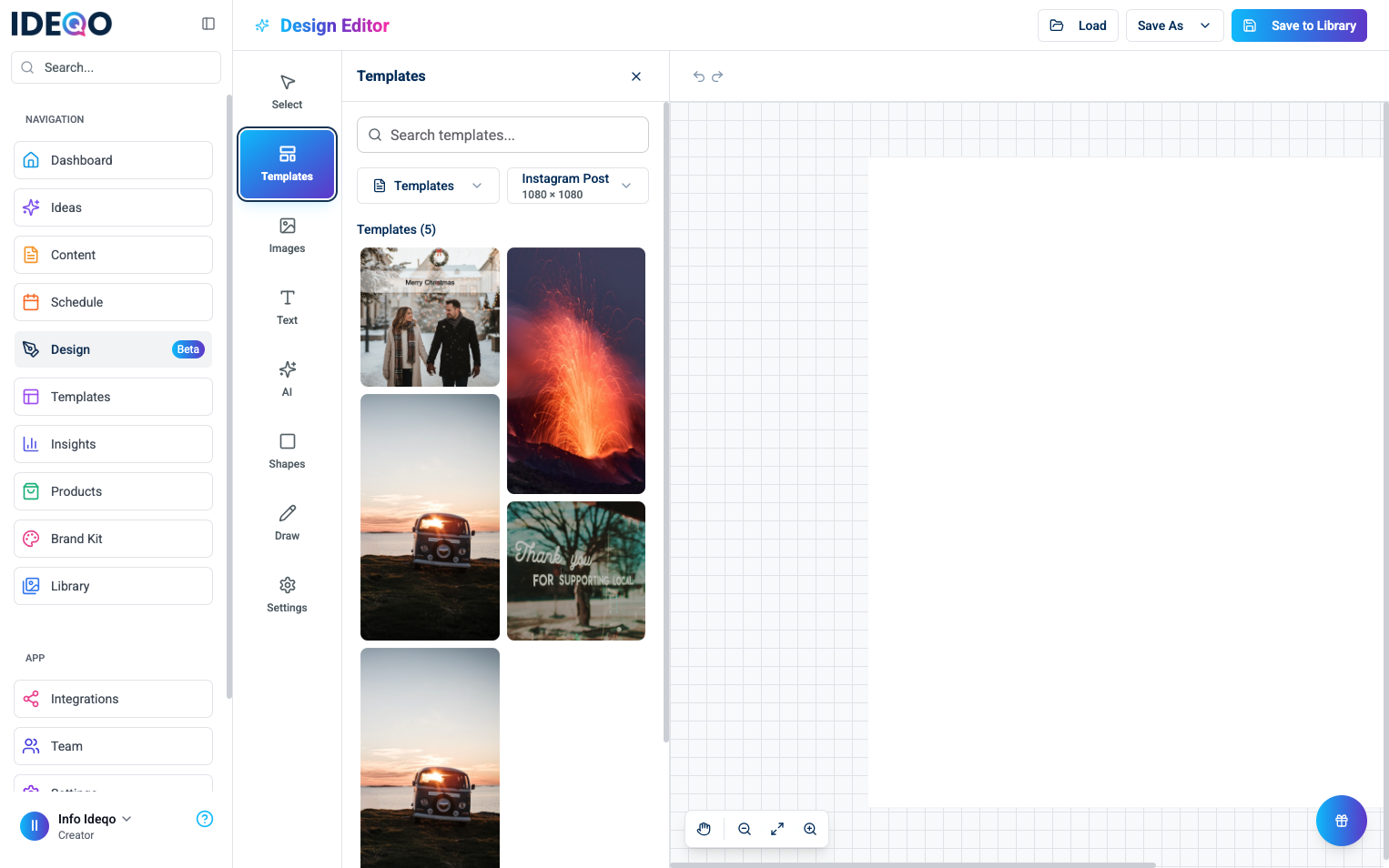Click the Load button
Viewport: 1389px width, 868px height.
(1078, 25)
